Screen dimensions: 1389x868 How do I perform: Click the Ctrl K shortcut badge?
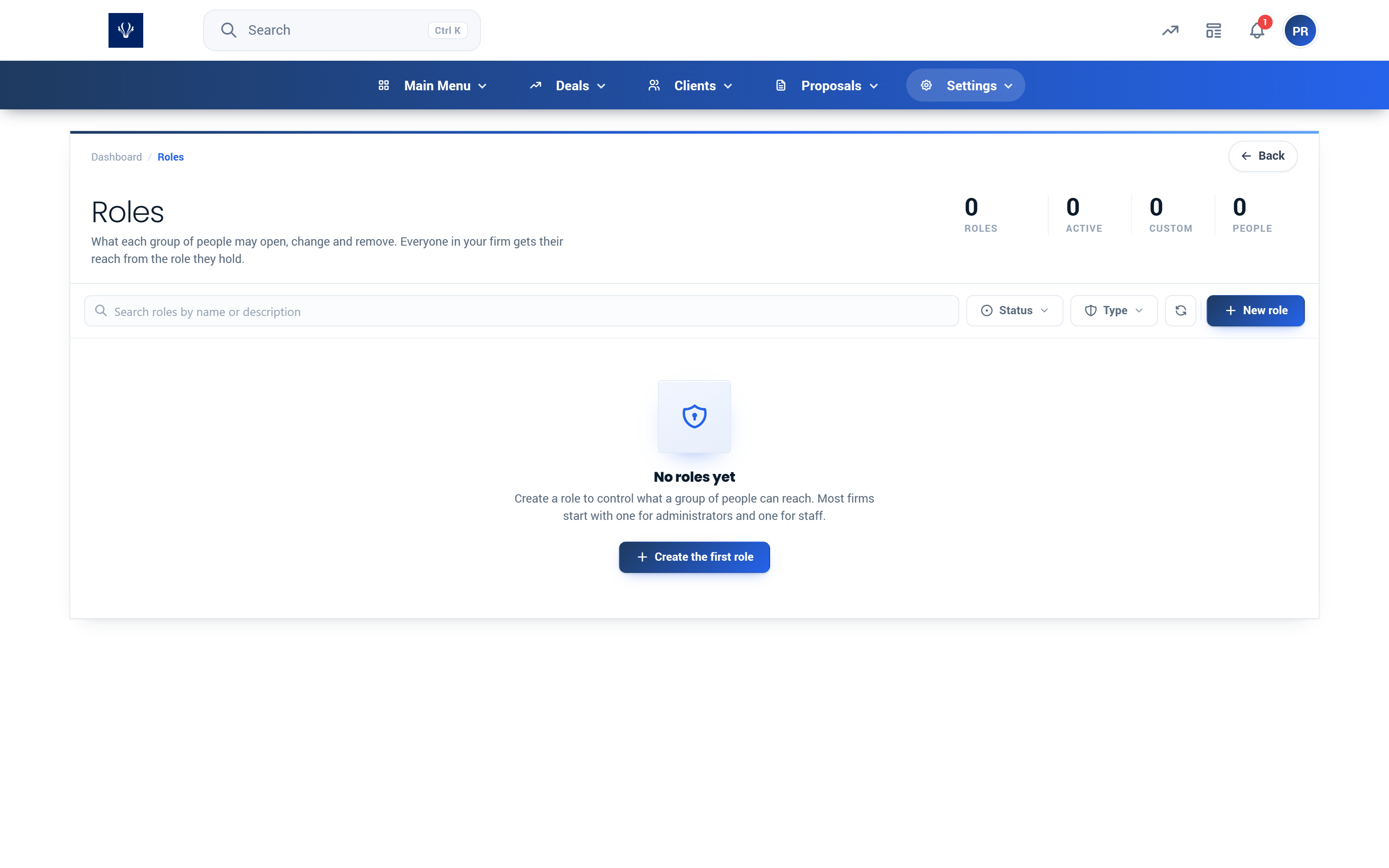tap(447, 30)
